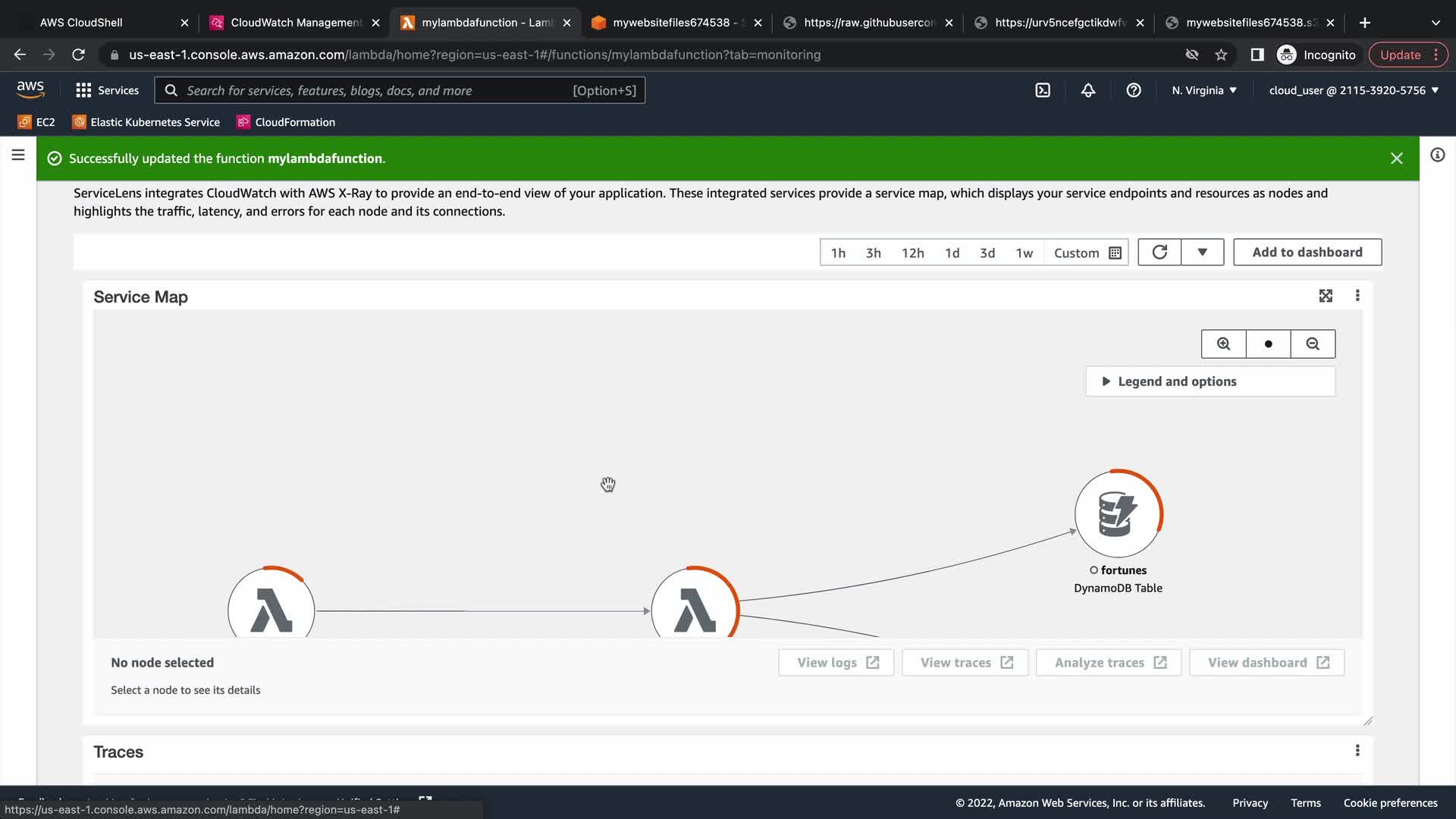Dismiss the green success banner
Screen dimensions: 1456x819
point(1396,158)
